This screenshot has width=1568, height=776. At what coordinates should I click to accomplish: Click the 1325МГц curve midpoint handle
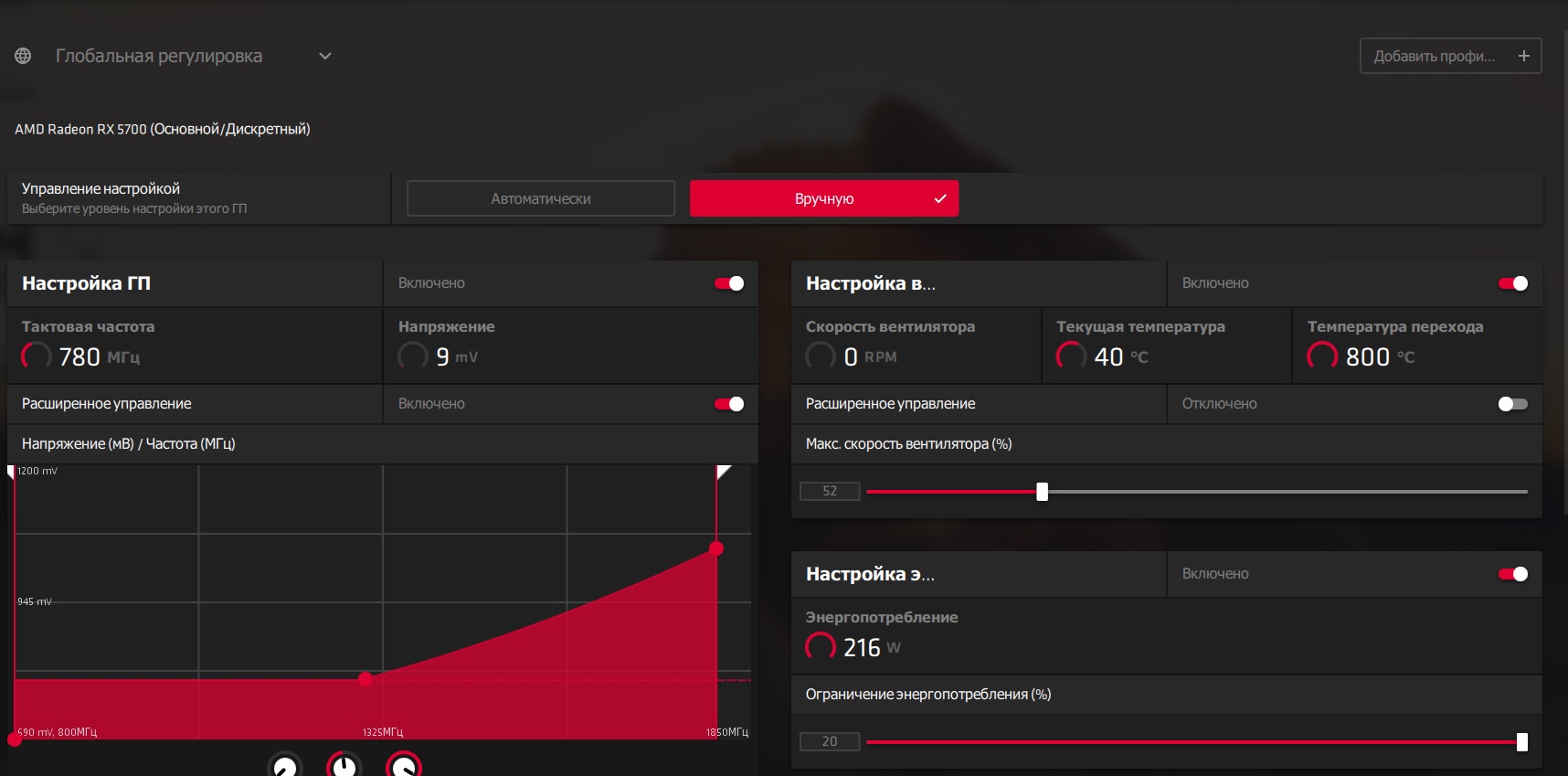[x=366, y=679]
